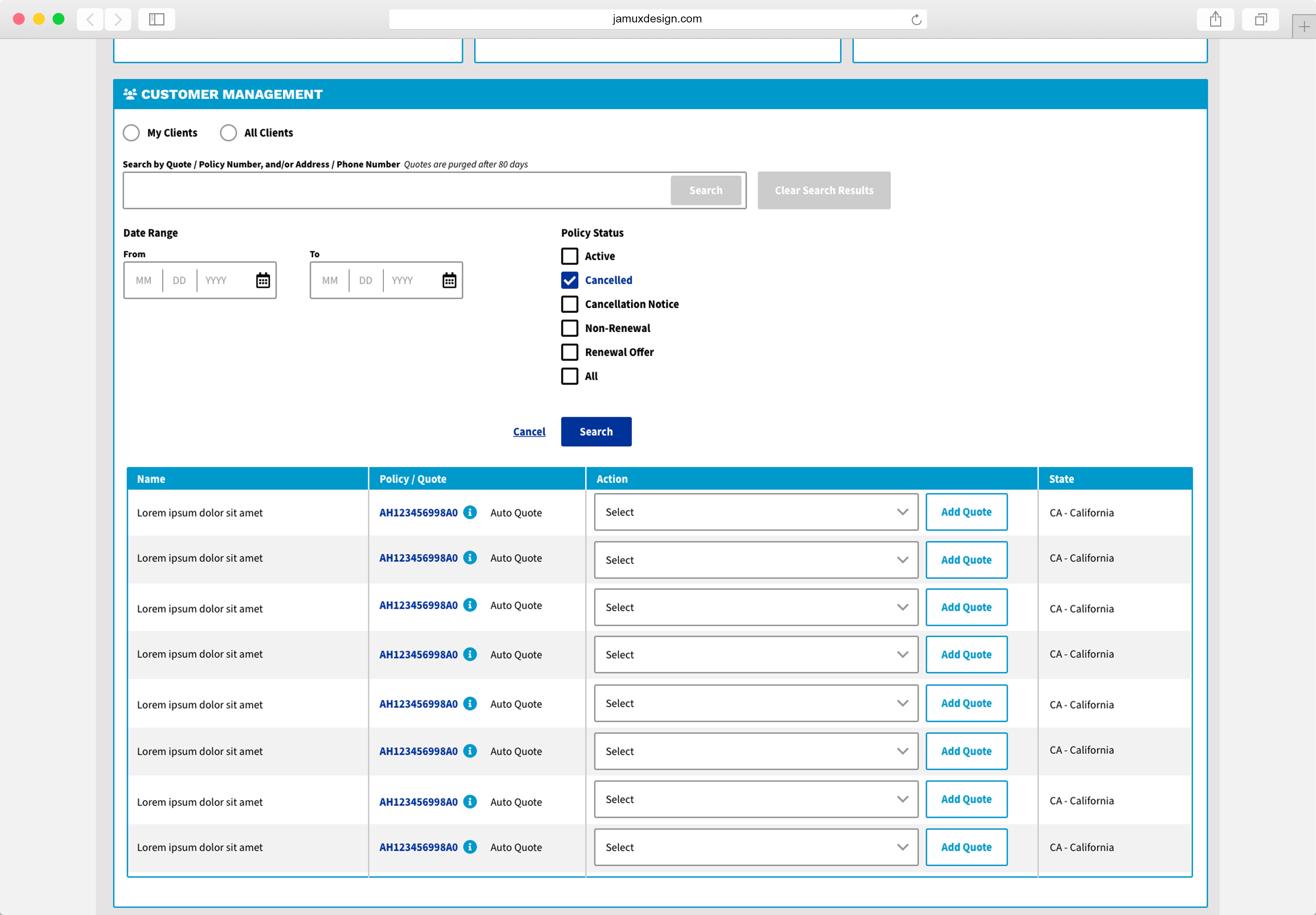
Task: Click the From date DD field
Action: coord(179,280)
